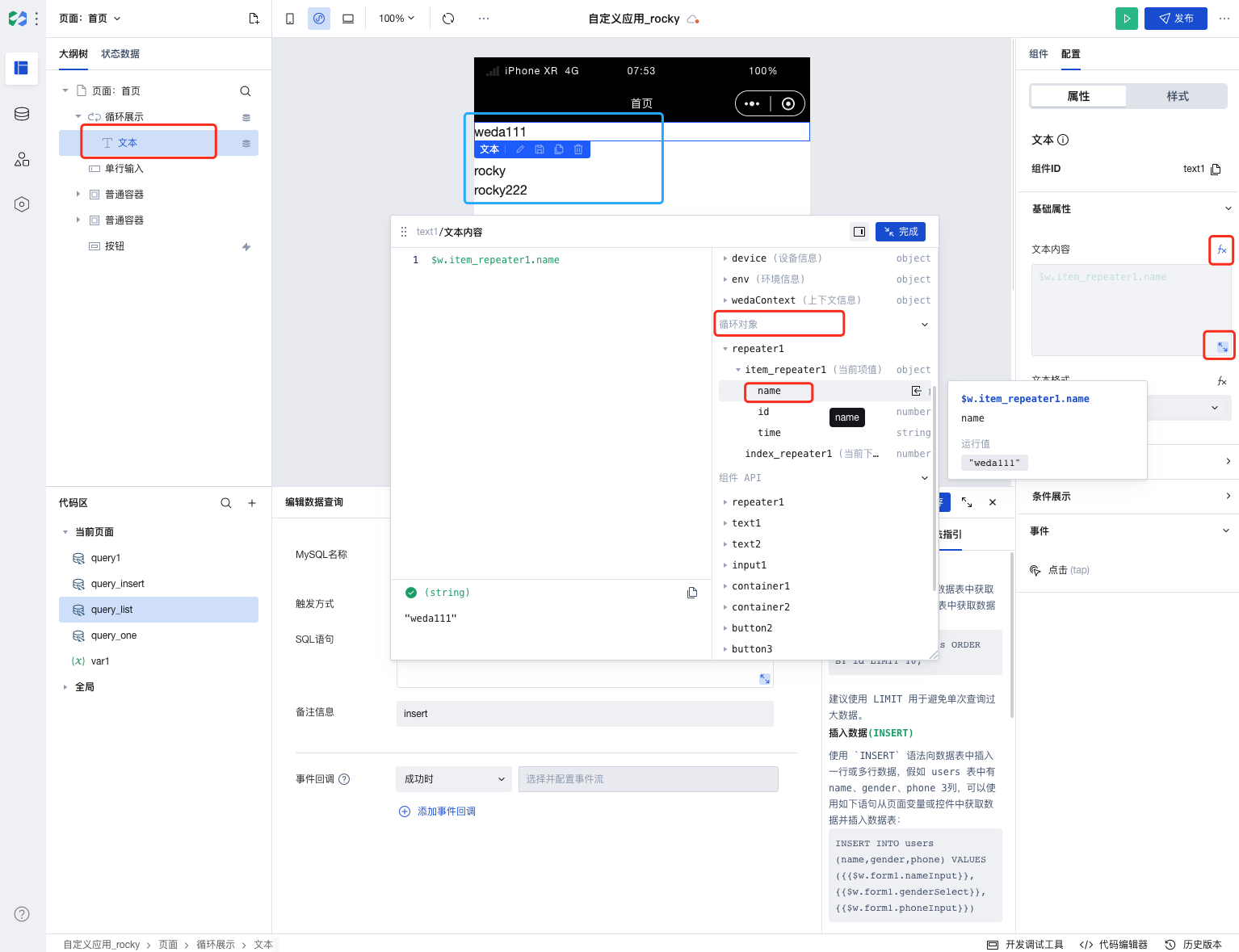This screenshot has height=952, width=1239.
Task: Switch to desktop PC preview
Action: [348, 19]
